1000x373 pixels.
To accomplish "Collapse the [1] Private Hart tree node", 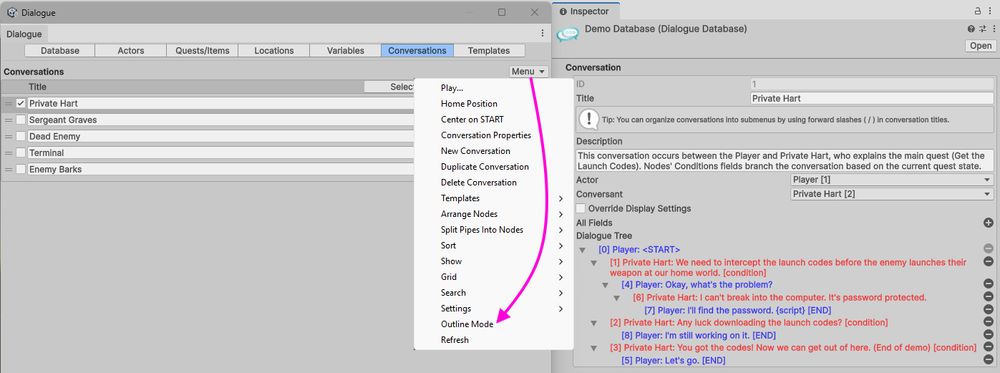I will tap(594, 263).
